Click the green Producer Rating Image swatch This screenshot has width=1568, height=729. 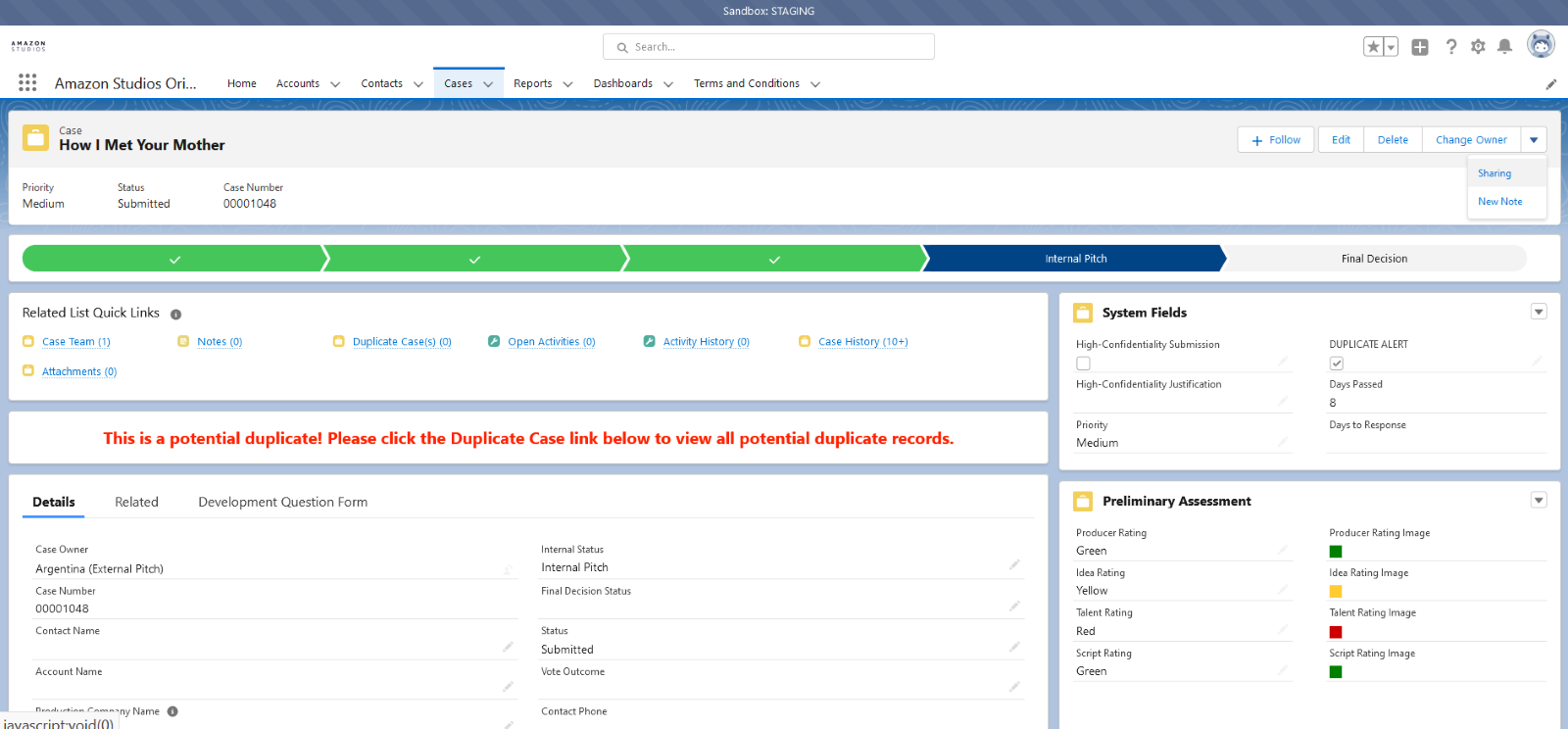click(1336, 552)
